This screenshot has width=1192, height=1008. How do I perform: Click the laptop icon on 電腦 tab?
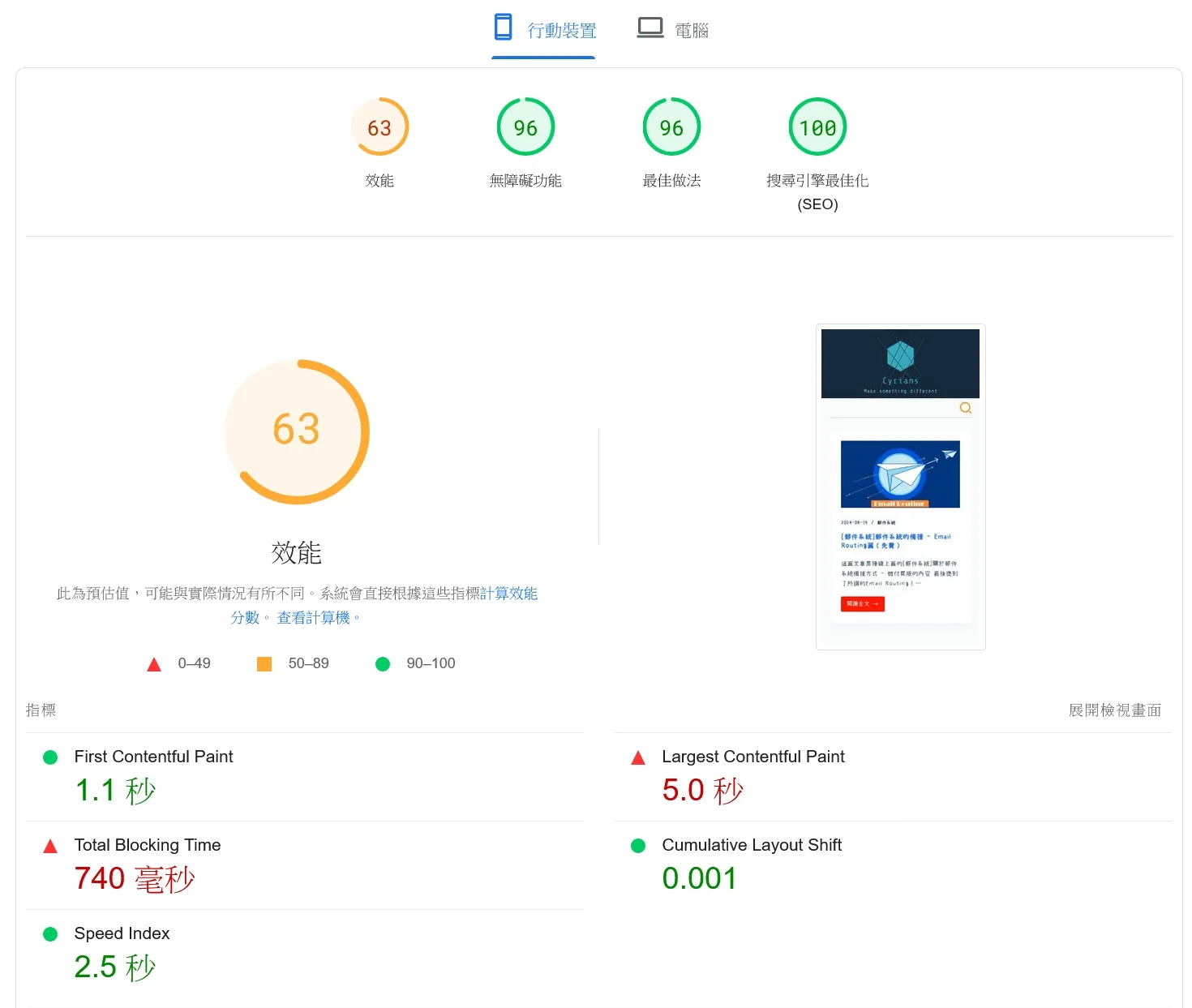[649, 25]
